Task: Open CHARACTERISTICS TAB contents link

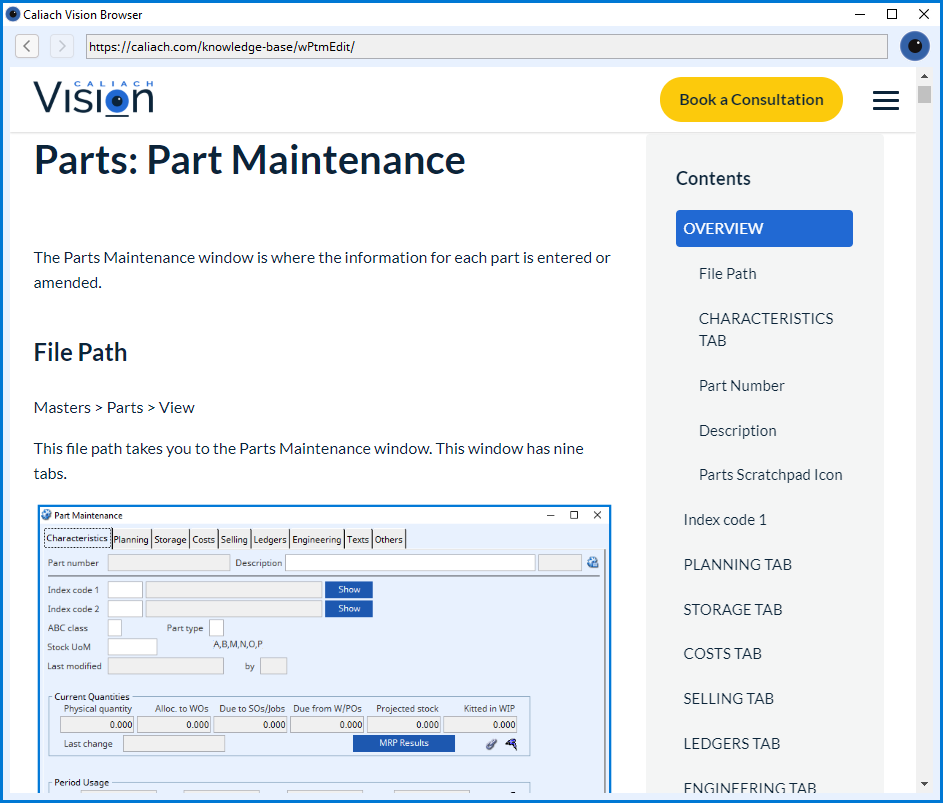Action: pyautogui.click(x=766, y=330)
